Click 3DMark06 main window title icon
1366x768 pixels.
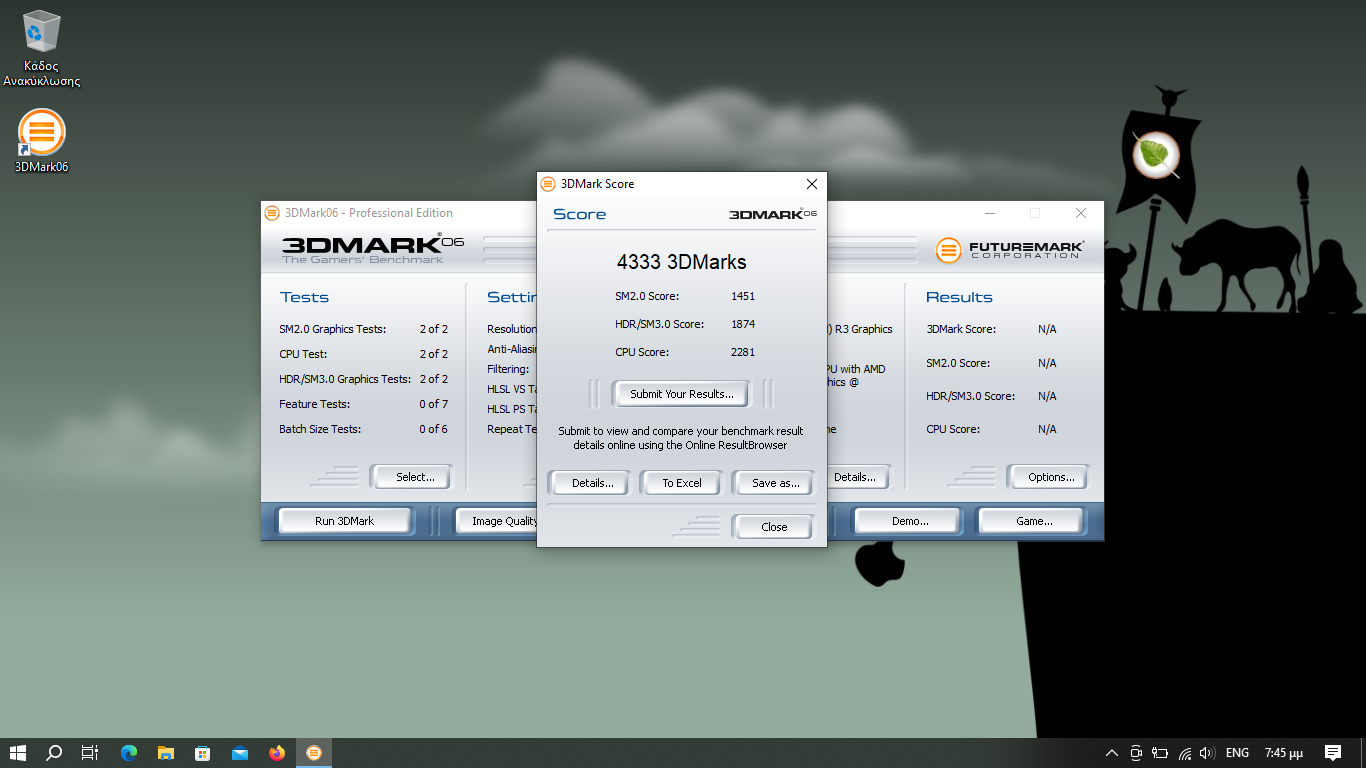coord(272,213)
